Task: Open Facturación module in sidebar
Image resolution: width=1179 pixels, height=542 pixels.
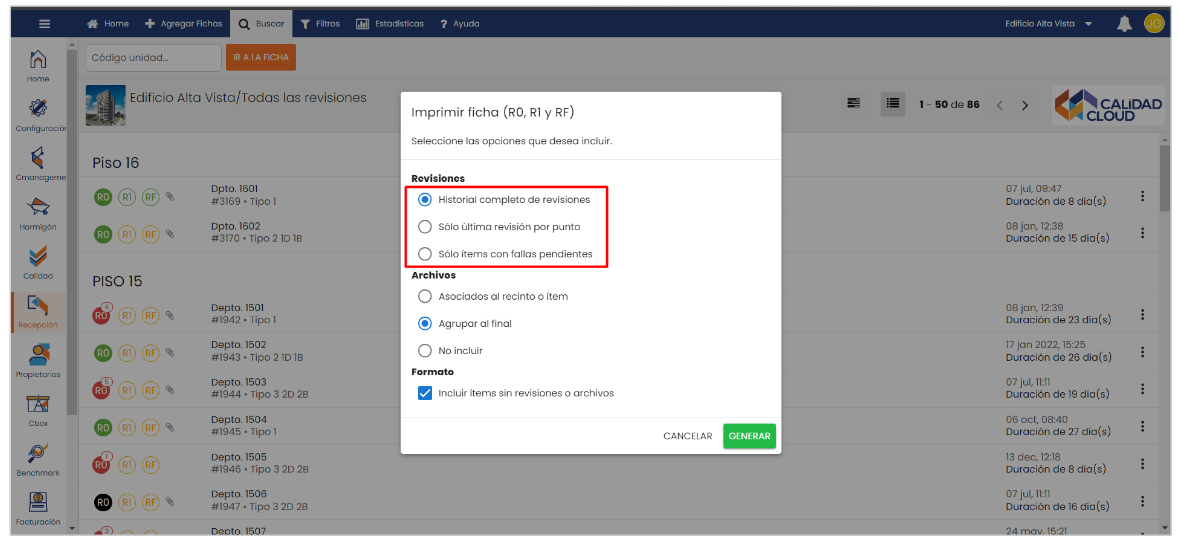Action: pyautogui.click(x=38, y=502)
